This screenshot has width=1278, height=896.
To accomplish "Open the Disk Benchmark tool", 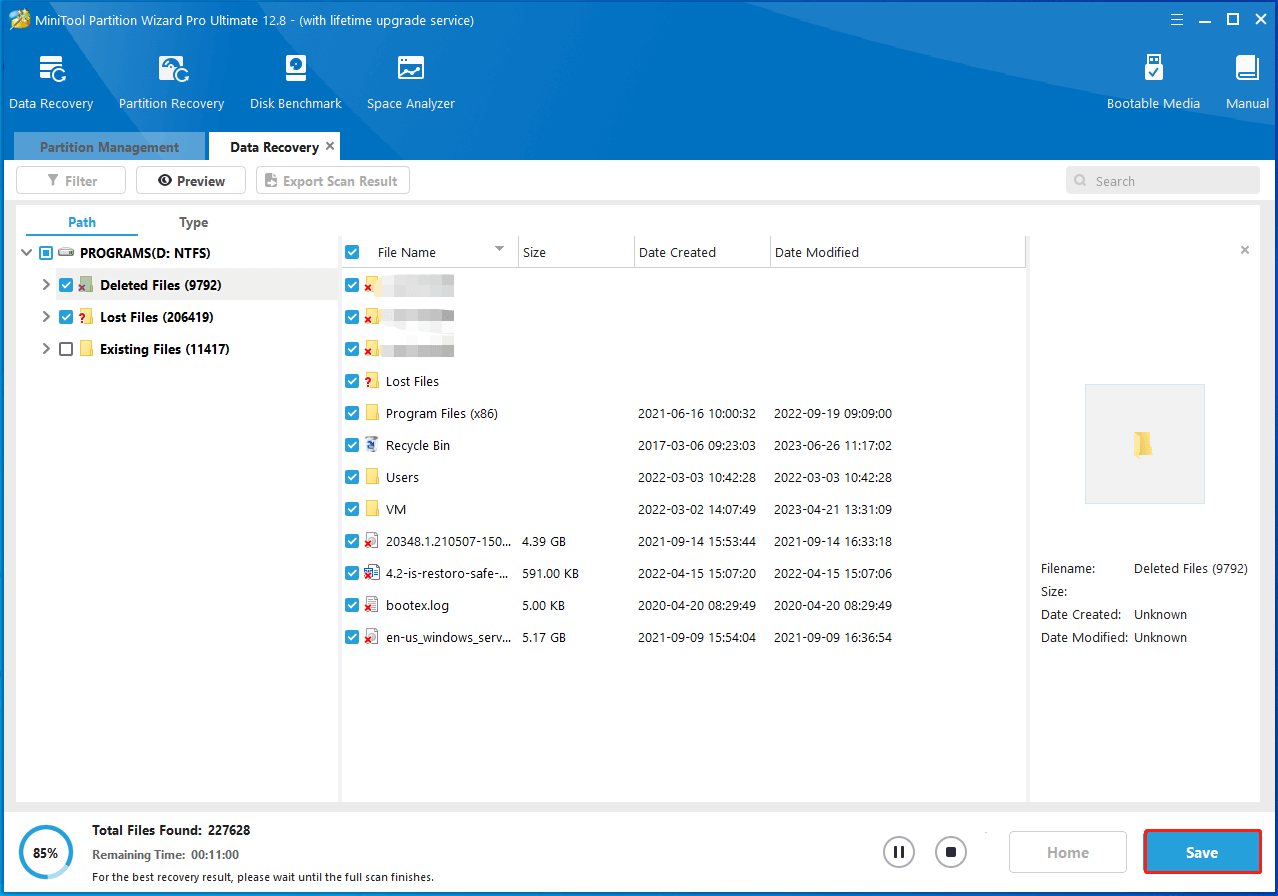I will 296,82.
